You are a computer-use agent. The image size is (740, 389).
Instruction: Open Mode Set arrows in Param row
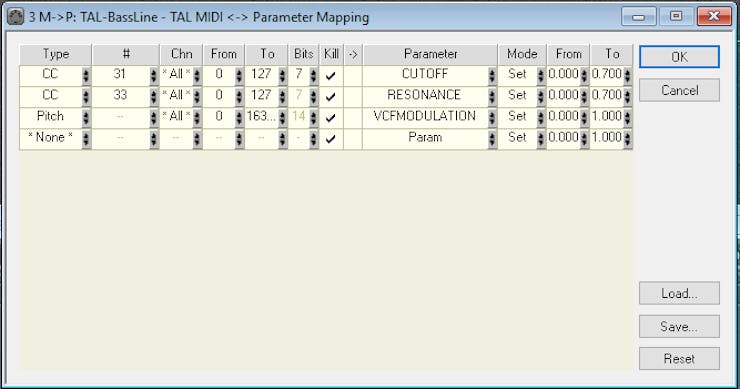[x=541, y=139]
